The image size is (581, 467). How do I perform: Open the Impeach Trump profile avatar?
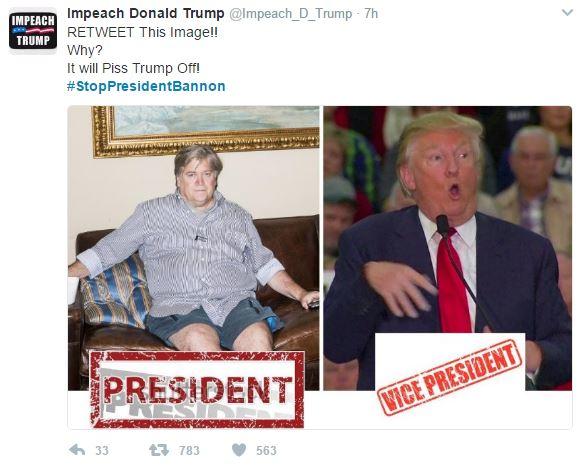(33, 31)
